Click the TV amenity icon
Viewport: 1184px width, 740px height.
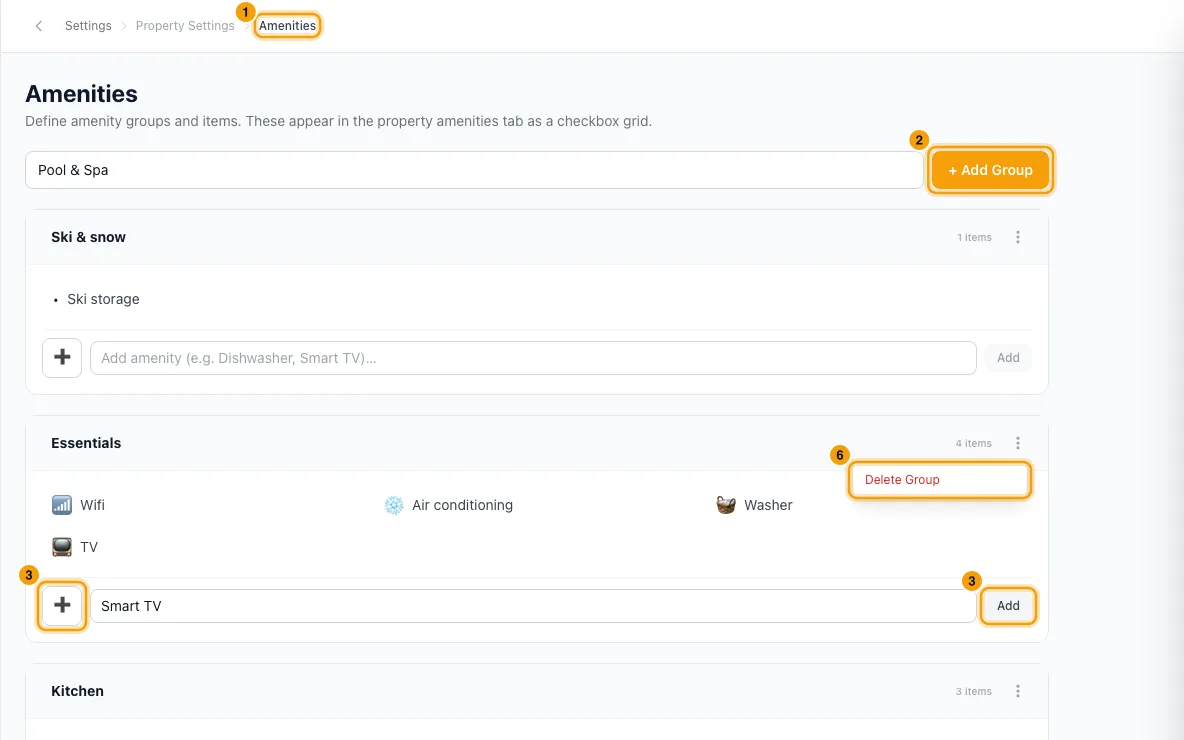(x=62, y=547)
